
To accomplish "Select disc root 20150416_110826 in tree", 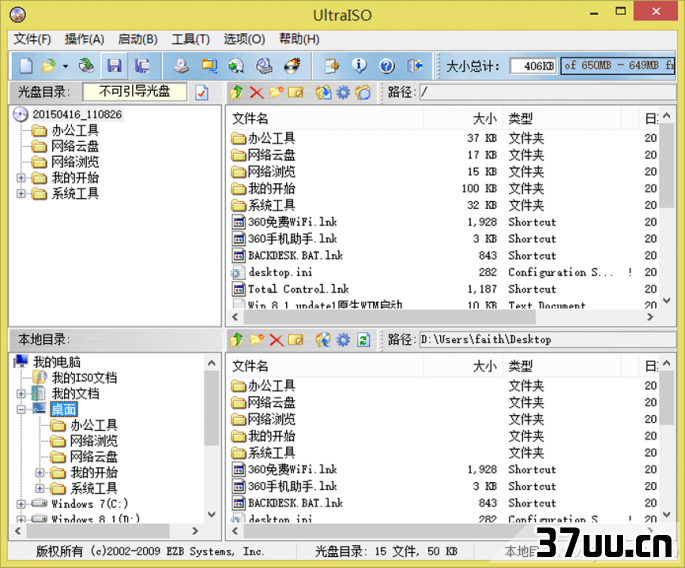I will tap(77, 114).
